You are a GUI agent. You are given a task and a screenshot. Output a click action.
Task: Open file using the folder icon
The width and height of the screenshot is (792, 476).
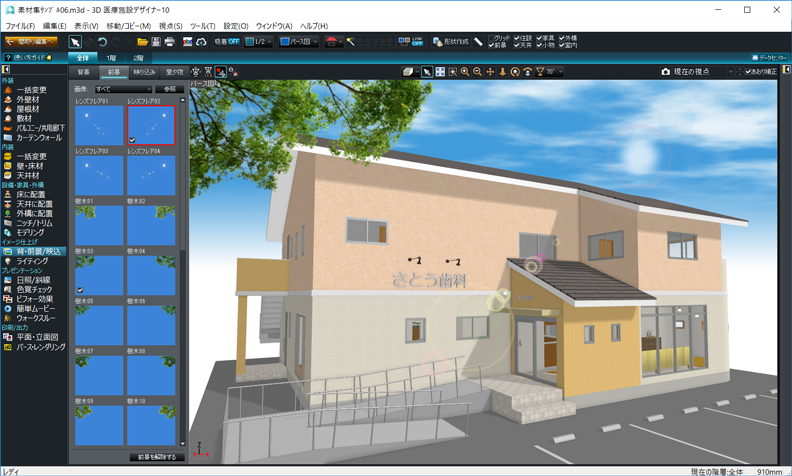point(142,42)
